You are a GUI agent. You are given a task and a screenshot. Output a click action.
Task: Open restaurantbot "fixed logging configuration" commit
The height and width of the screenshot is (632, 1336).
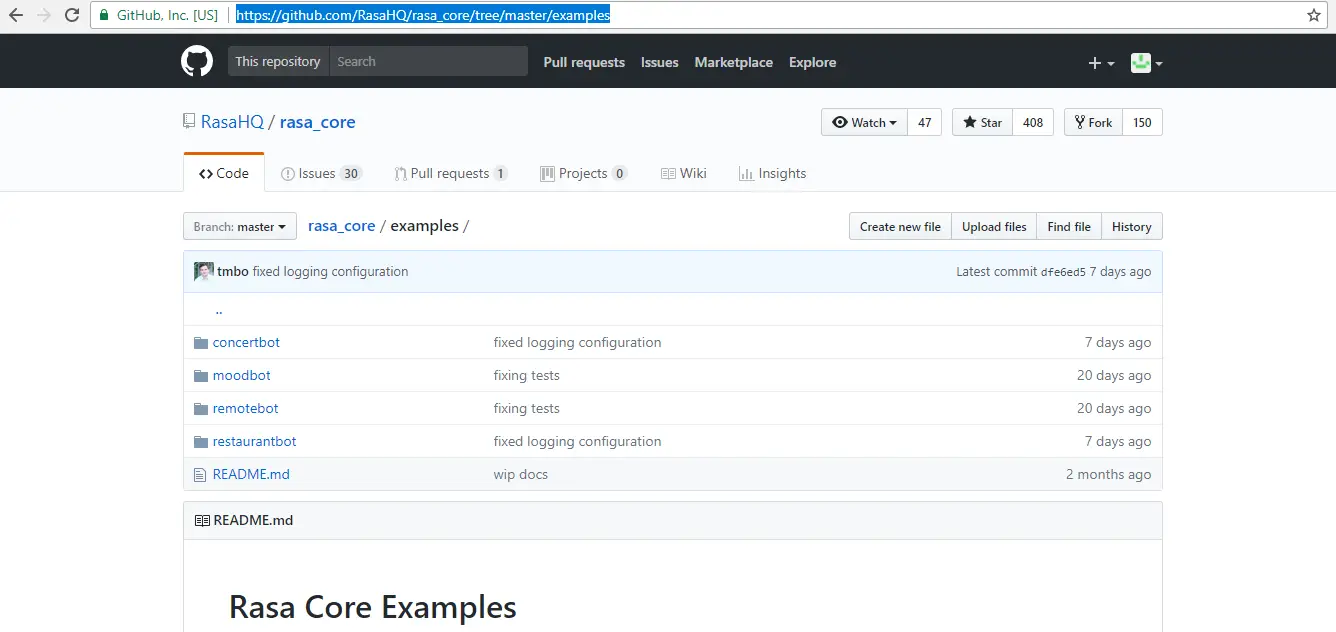tap(578, 441)
